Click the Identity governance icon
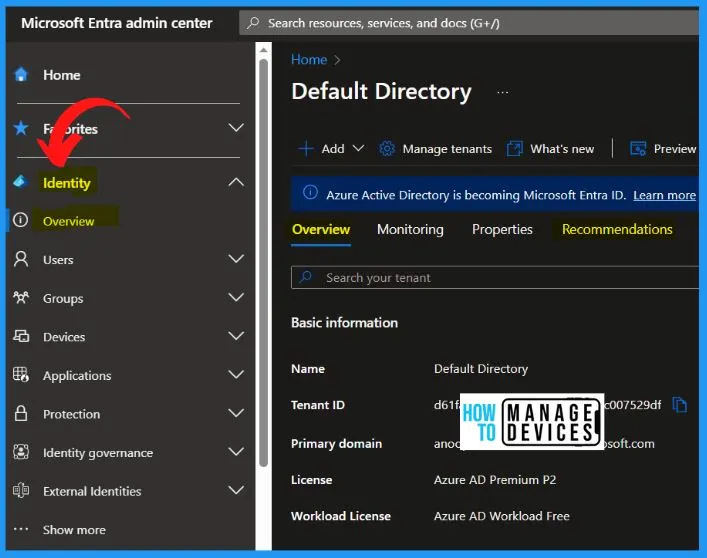The height and width of the screenshot is (558, 707). pos(21,452)
